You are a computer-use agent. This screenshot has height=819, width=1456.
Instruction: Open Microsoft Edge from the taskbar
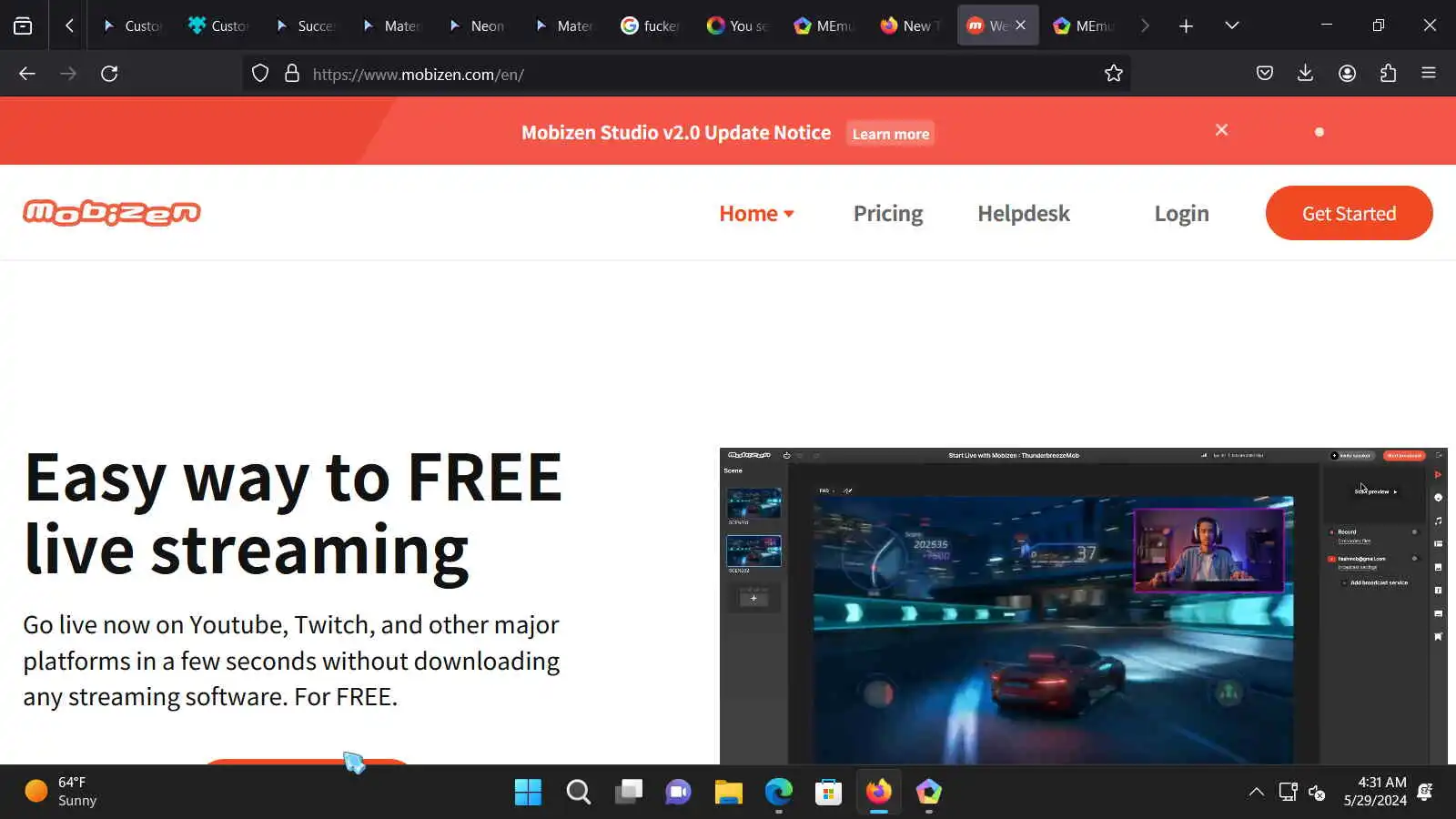779,792
